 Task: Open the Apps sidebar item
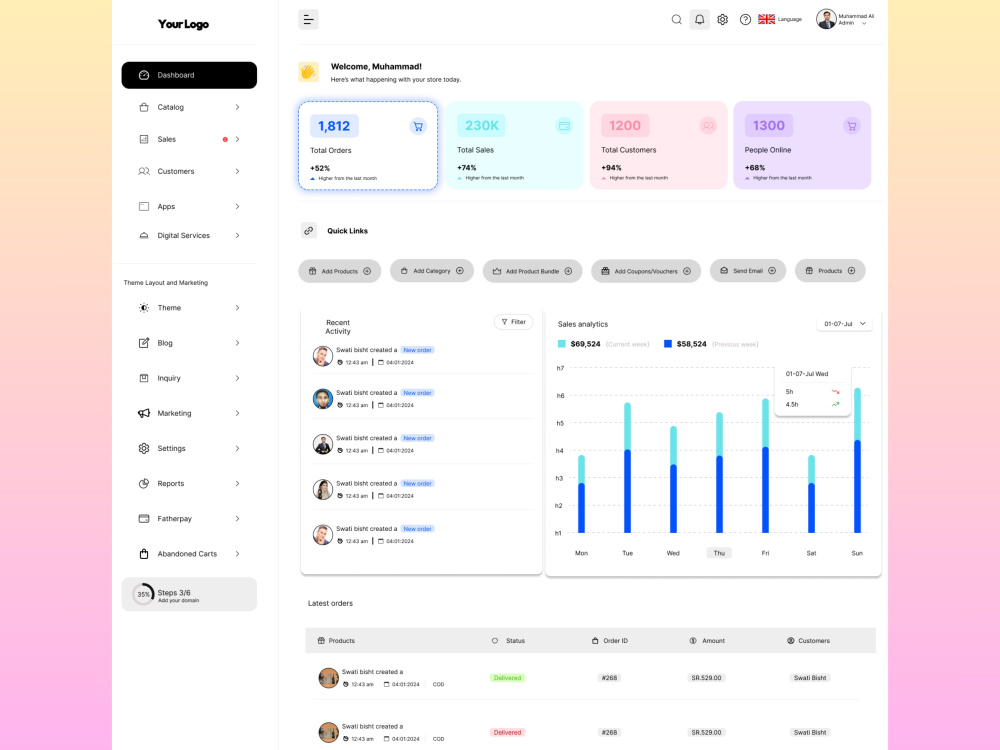coord(189,207)
